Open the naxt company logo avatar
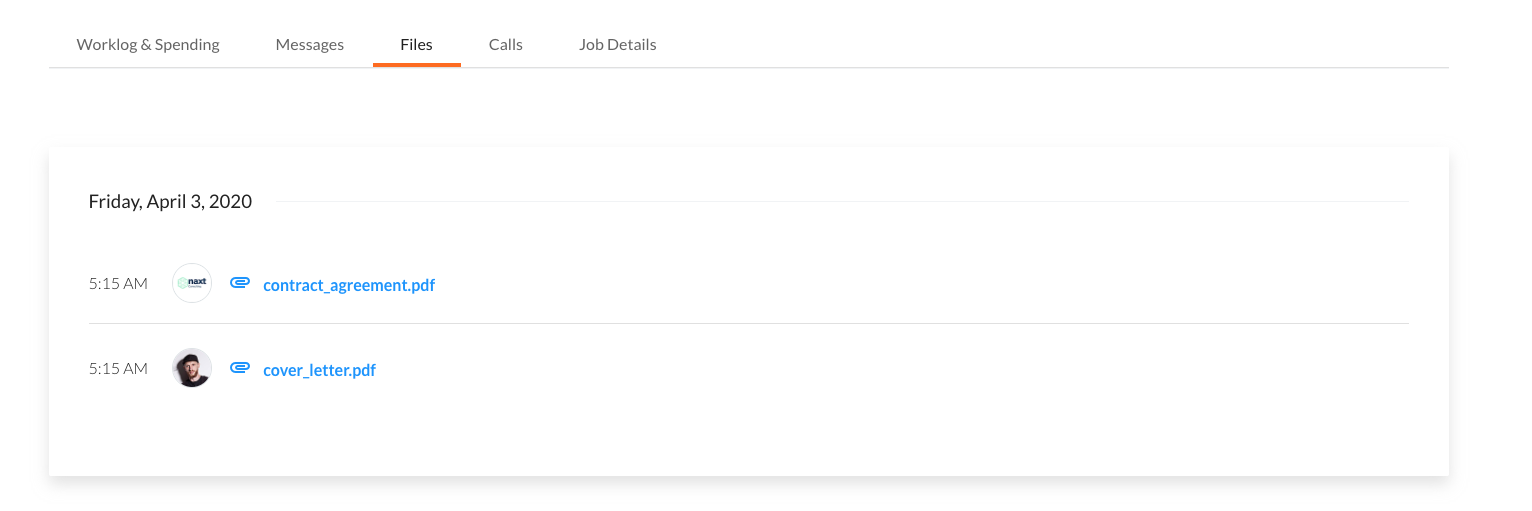1532x511 pixels. coord(192,283)
